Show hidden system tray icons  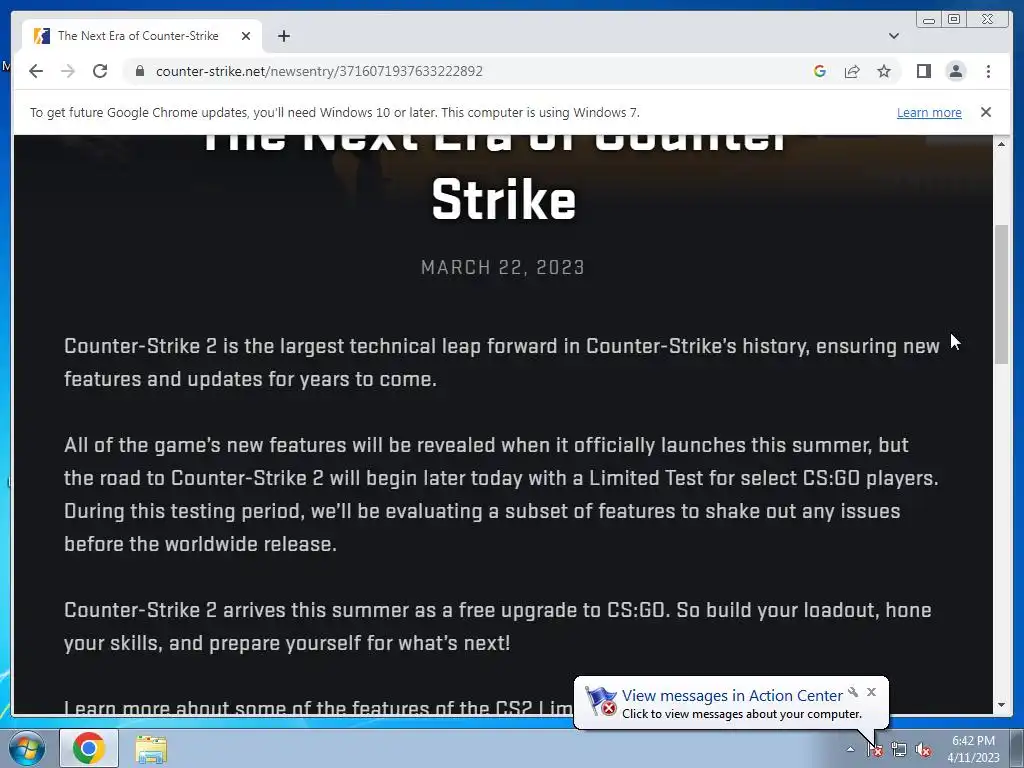pos(850,749)
